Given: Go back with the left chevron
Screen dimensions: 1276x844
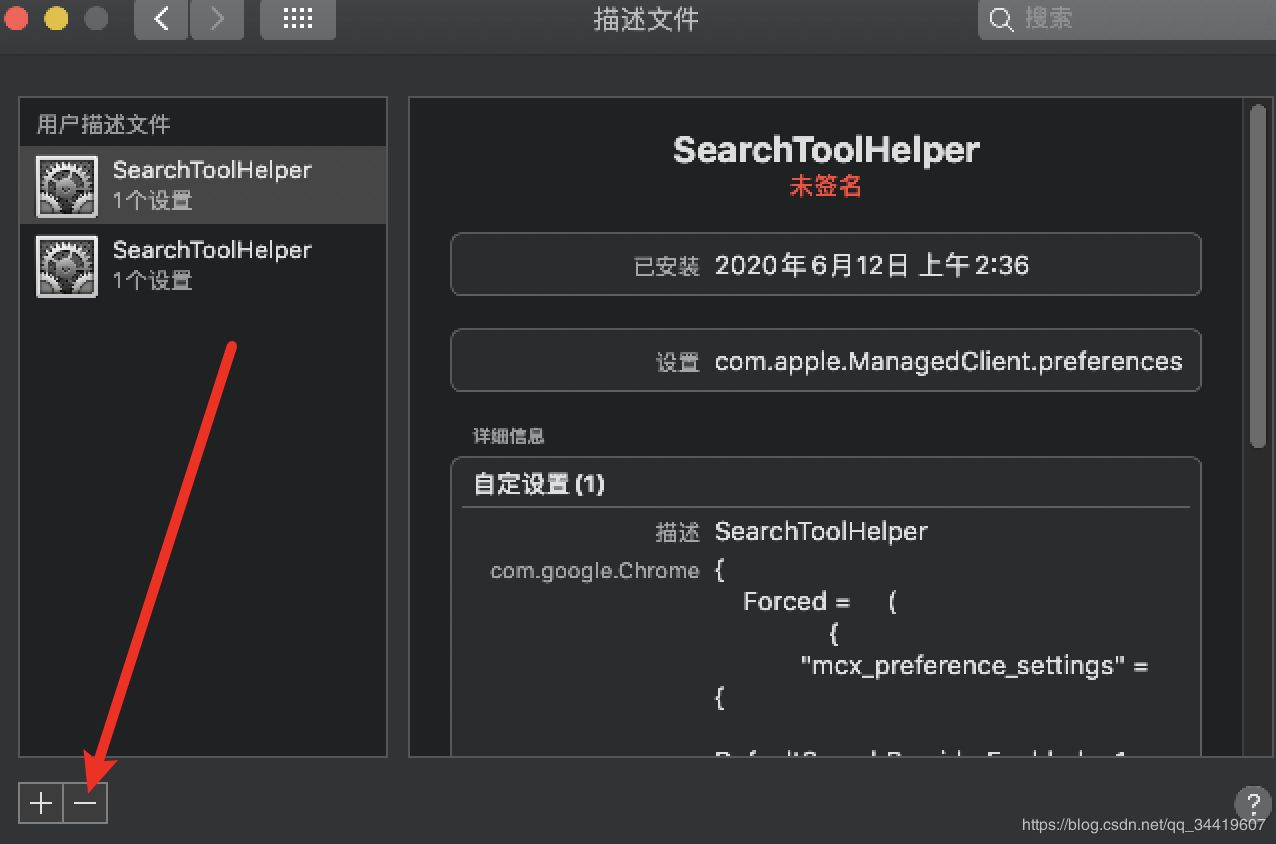Looking at the screenshot, I should click(161, 19).
